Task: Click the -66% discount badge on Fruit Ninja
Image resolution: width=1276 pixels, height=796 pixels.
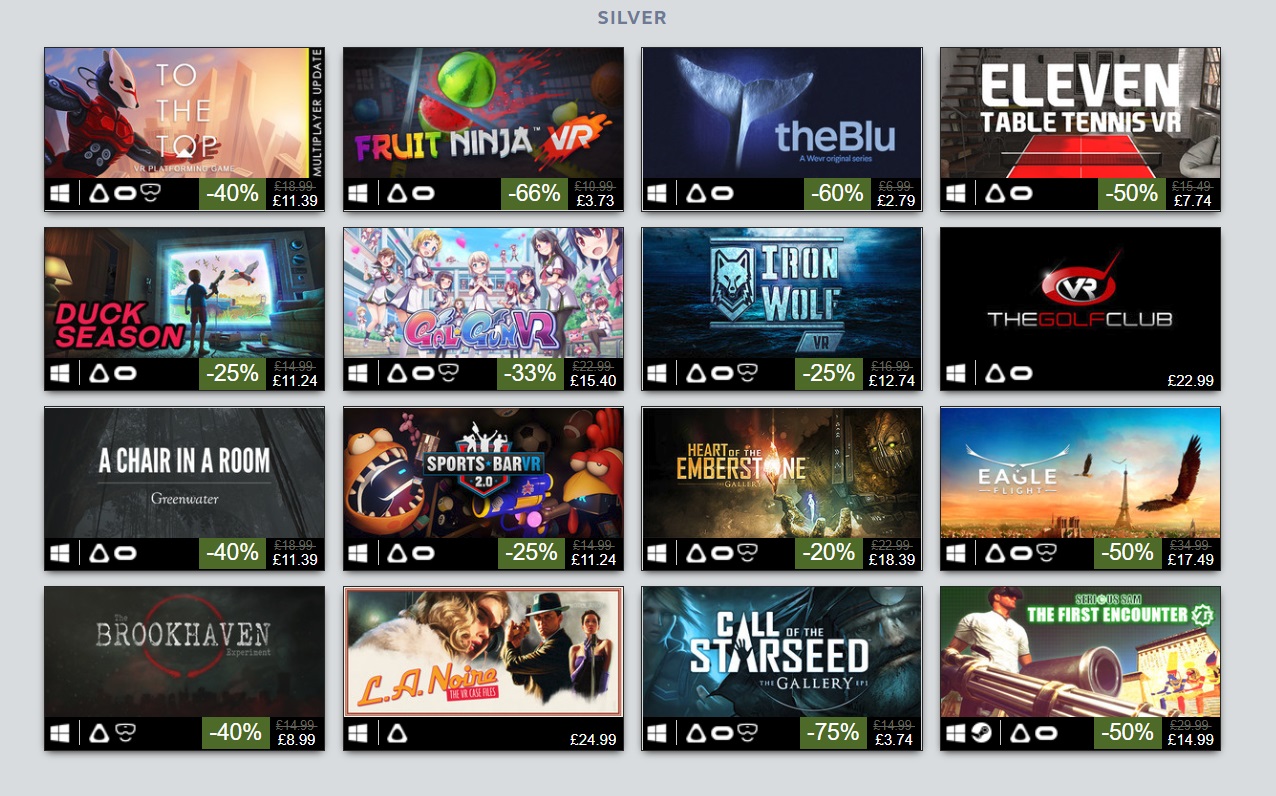Action: 534,194
